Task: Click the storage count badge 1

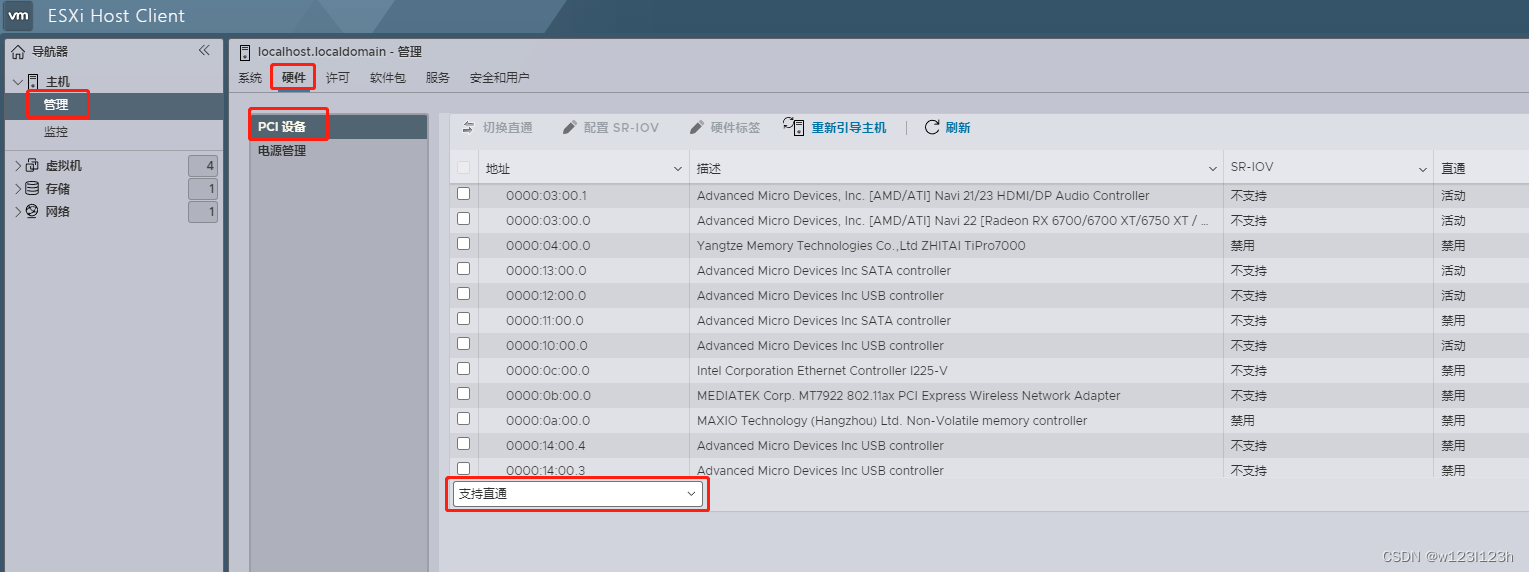Action: 203,189
